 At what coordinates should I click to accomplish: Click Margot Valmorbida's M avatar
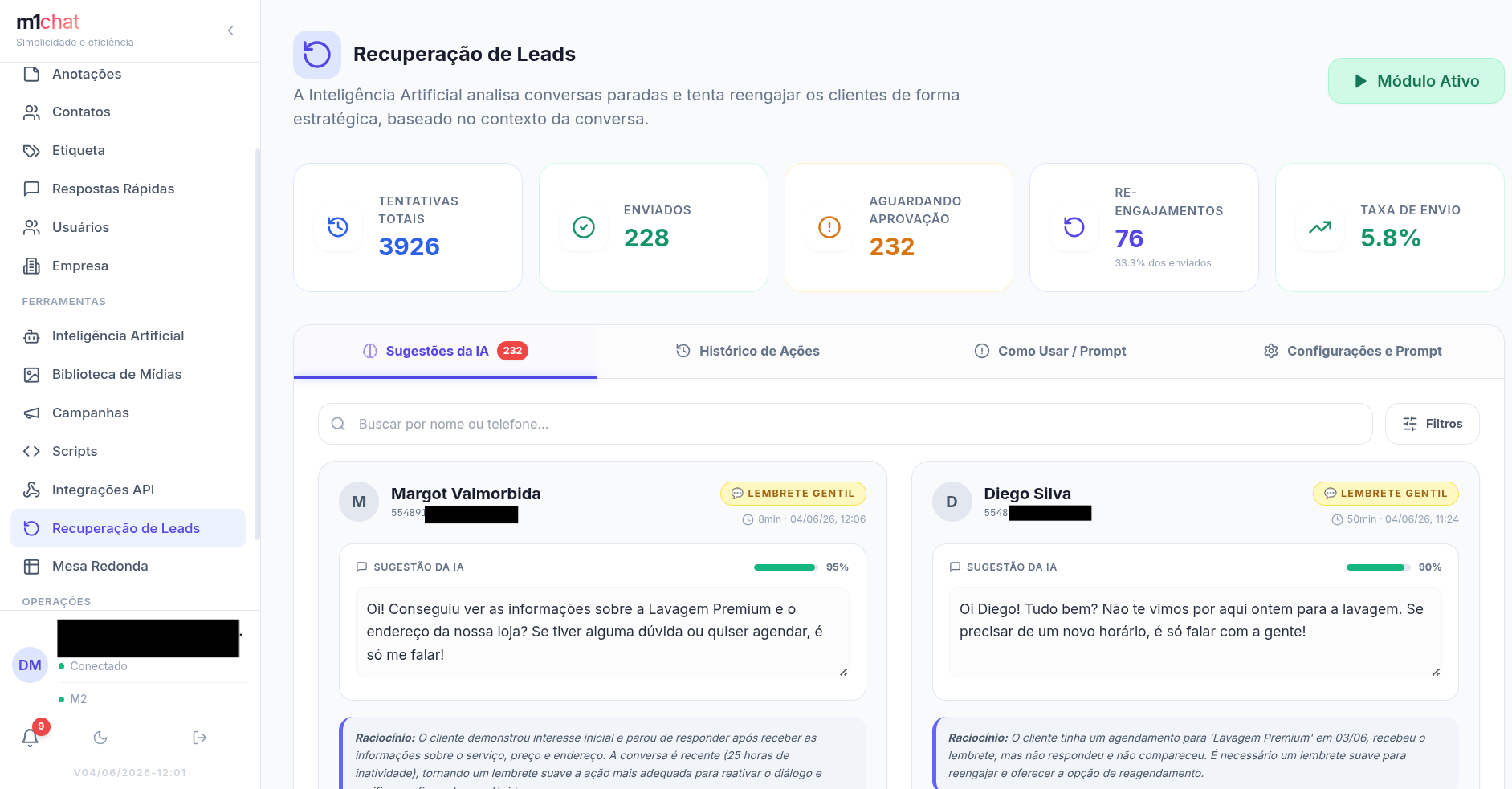(359, 502)
